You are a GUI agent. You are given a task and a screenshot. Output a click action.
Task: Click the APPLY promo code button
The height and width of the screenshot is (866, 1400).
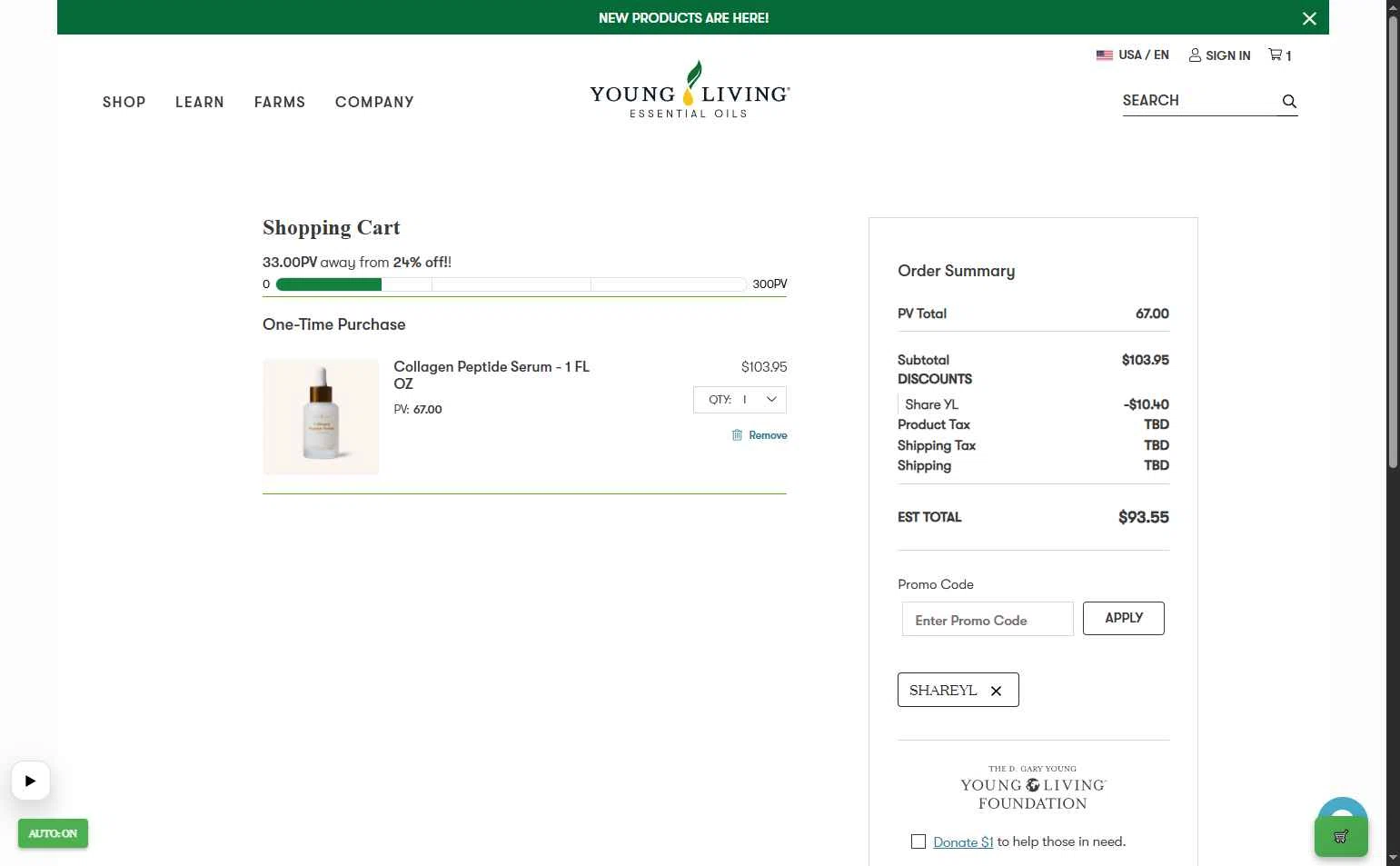pyautogui.click(x=1124, y=618)
